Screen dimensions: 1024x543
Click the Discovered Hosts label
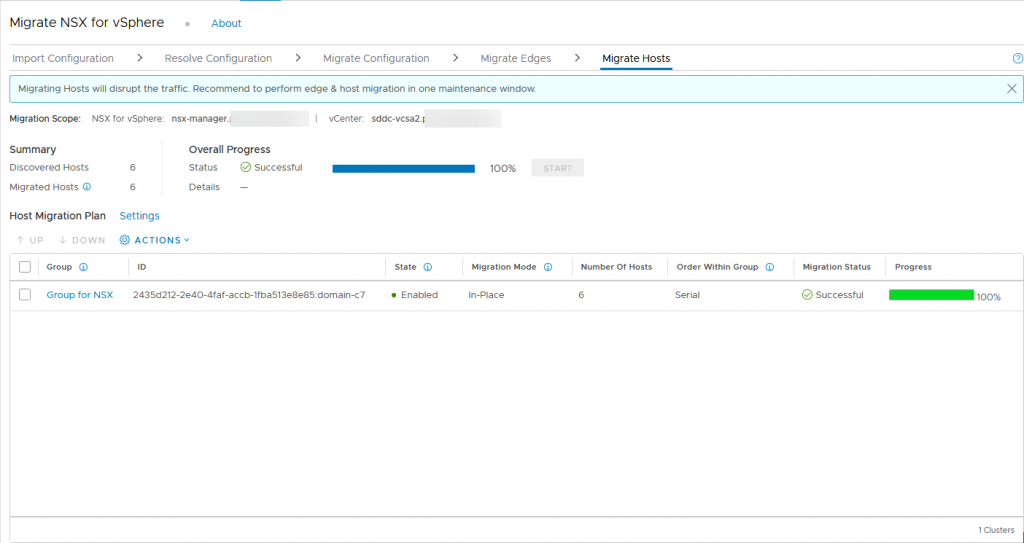pos(49,167)
